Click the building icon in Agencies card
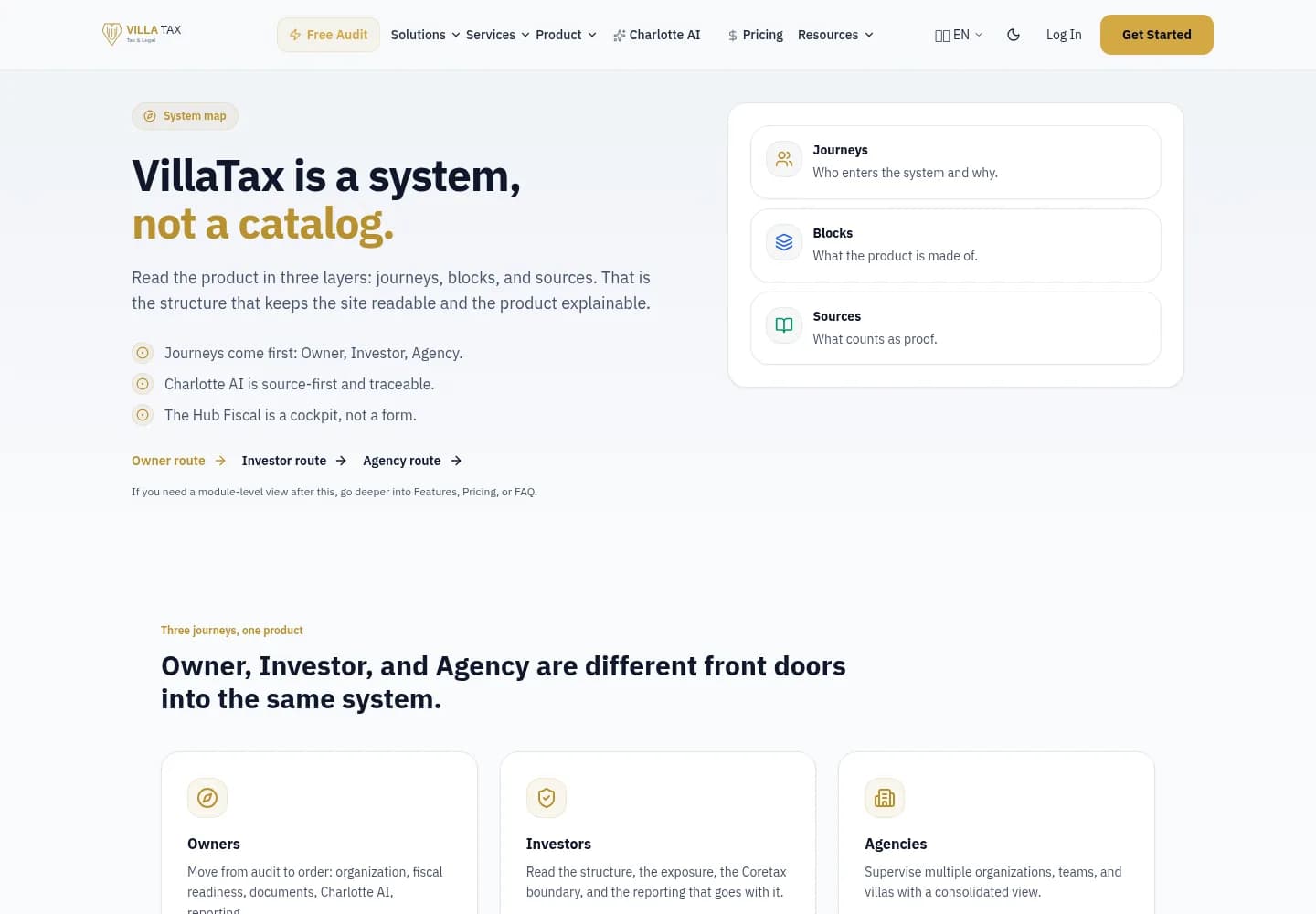This screenshot has height=914, width=1316. (x=885, y=798)
